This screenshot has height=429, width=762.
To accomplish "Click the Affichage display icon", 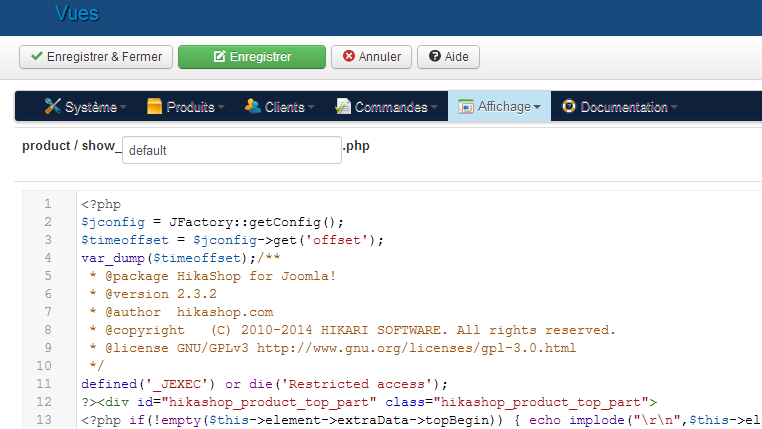I will 466,106.
